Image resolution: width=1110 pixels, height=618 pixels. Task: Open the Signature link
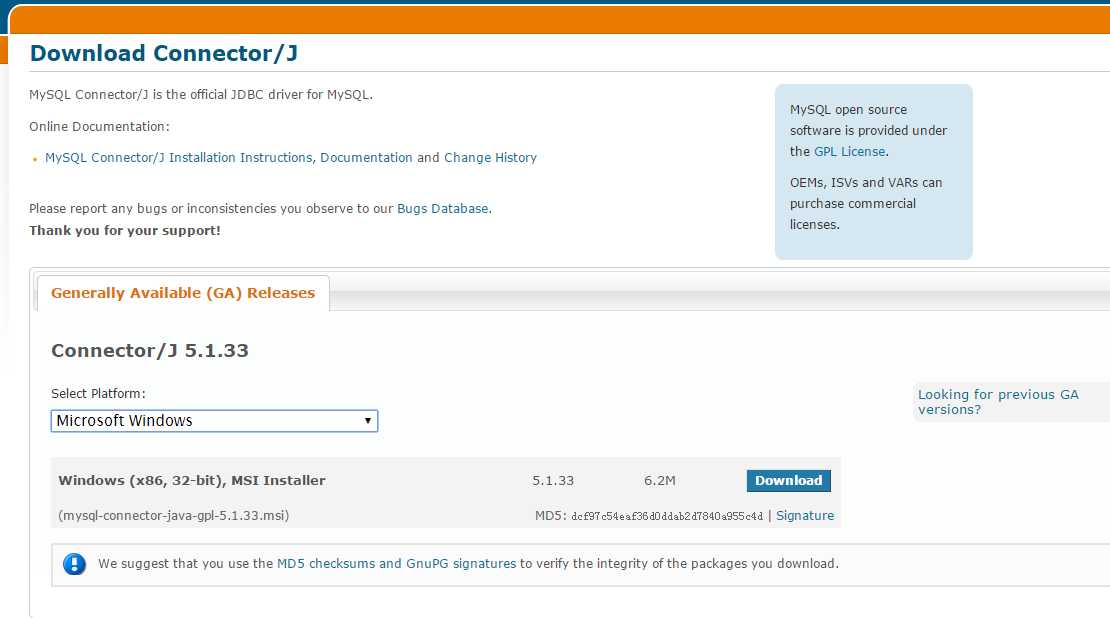(805, 516)
